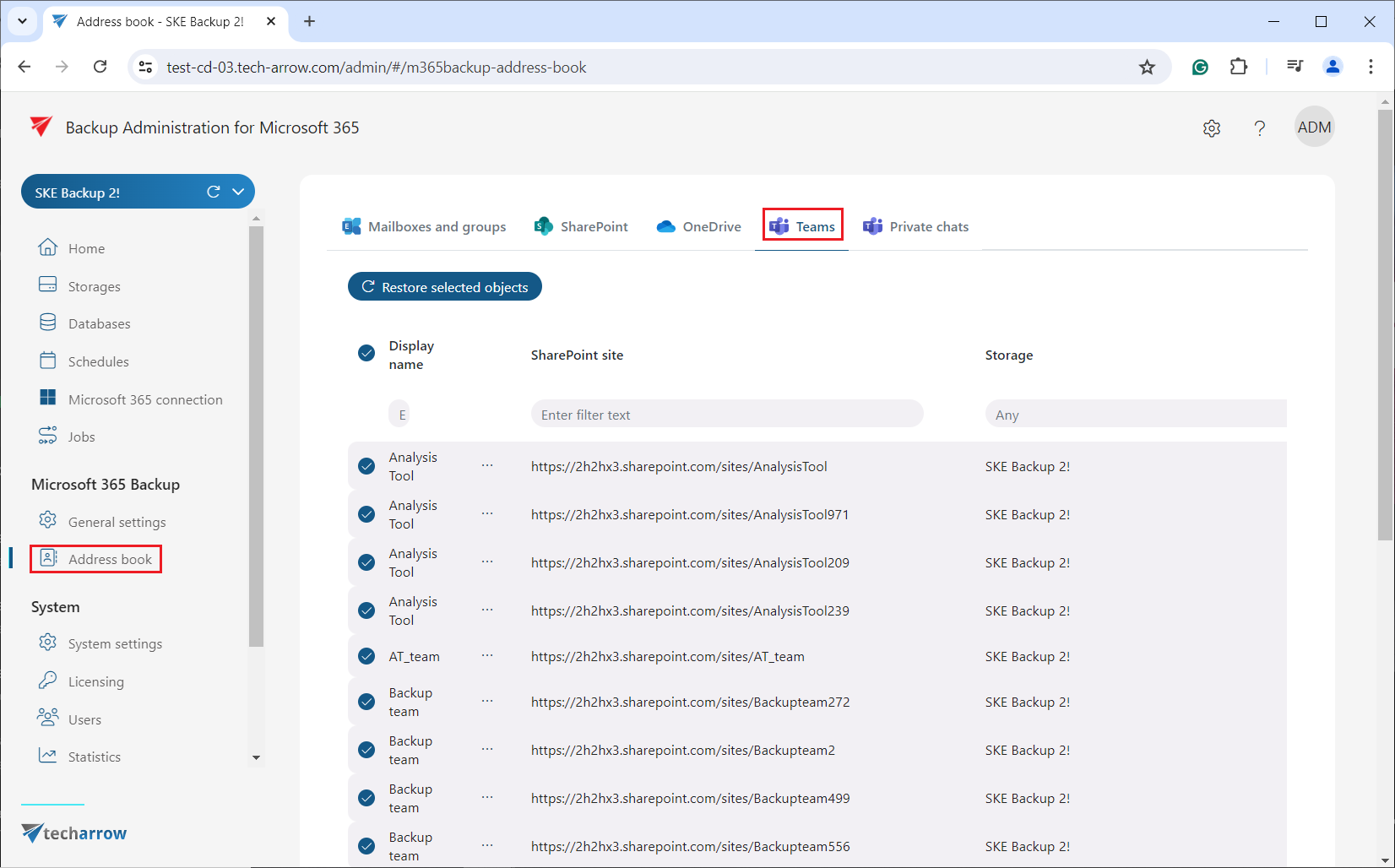
Task: Open the three-dot menu for AT_team
Action: [487, 656]
